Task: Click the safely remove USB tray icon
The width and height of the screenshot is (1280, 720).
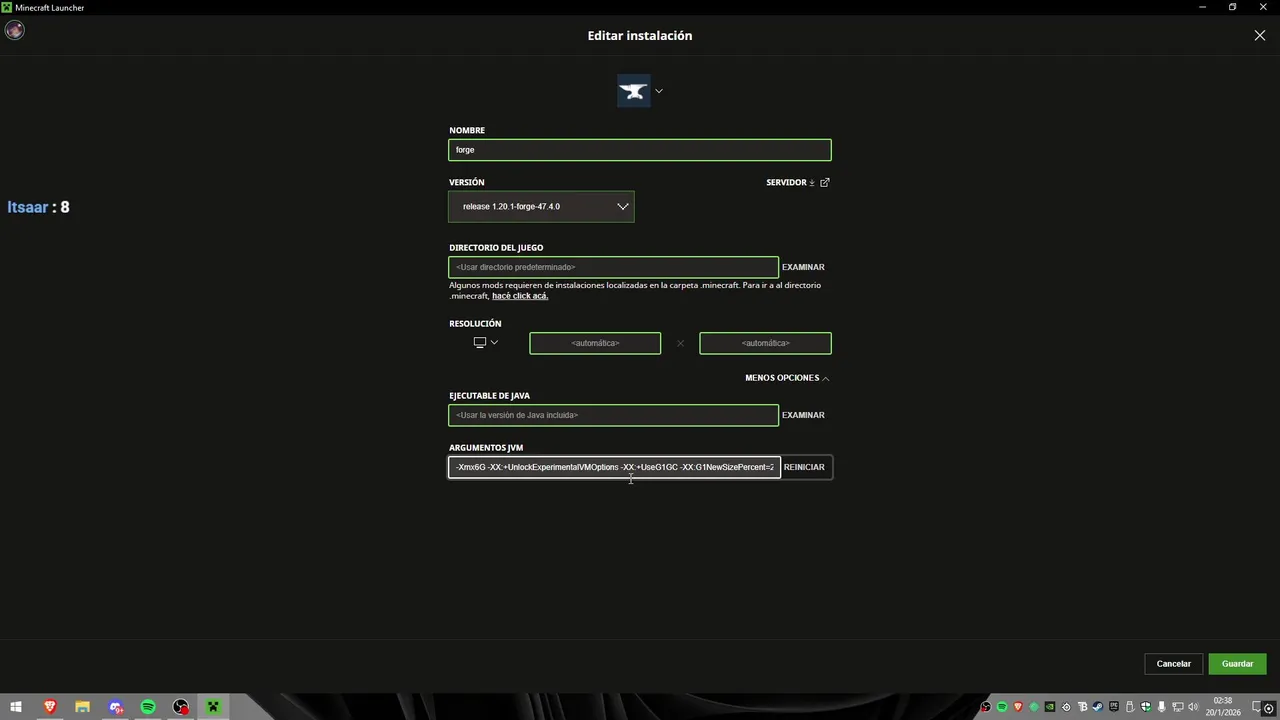Action: 1130,707
